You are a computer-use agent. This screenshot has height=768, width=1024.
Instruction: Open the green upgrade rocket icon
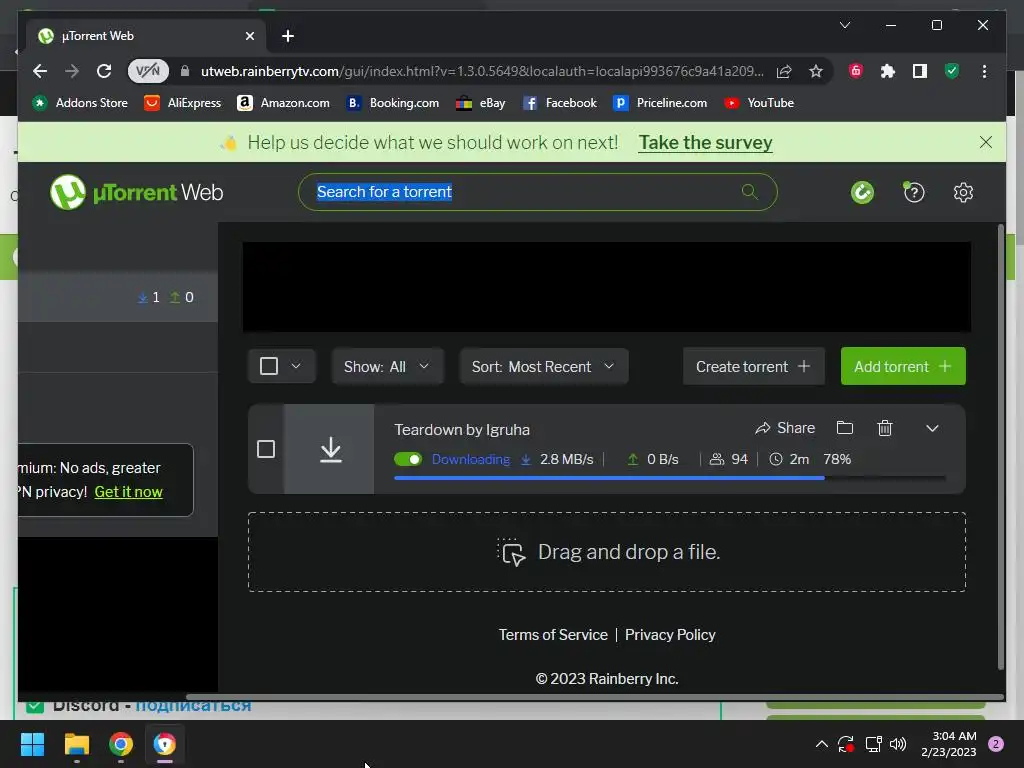(x=862, y=193)
